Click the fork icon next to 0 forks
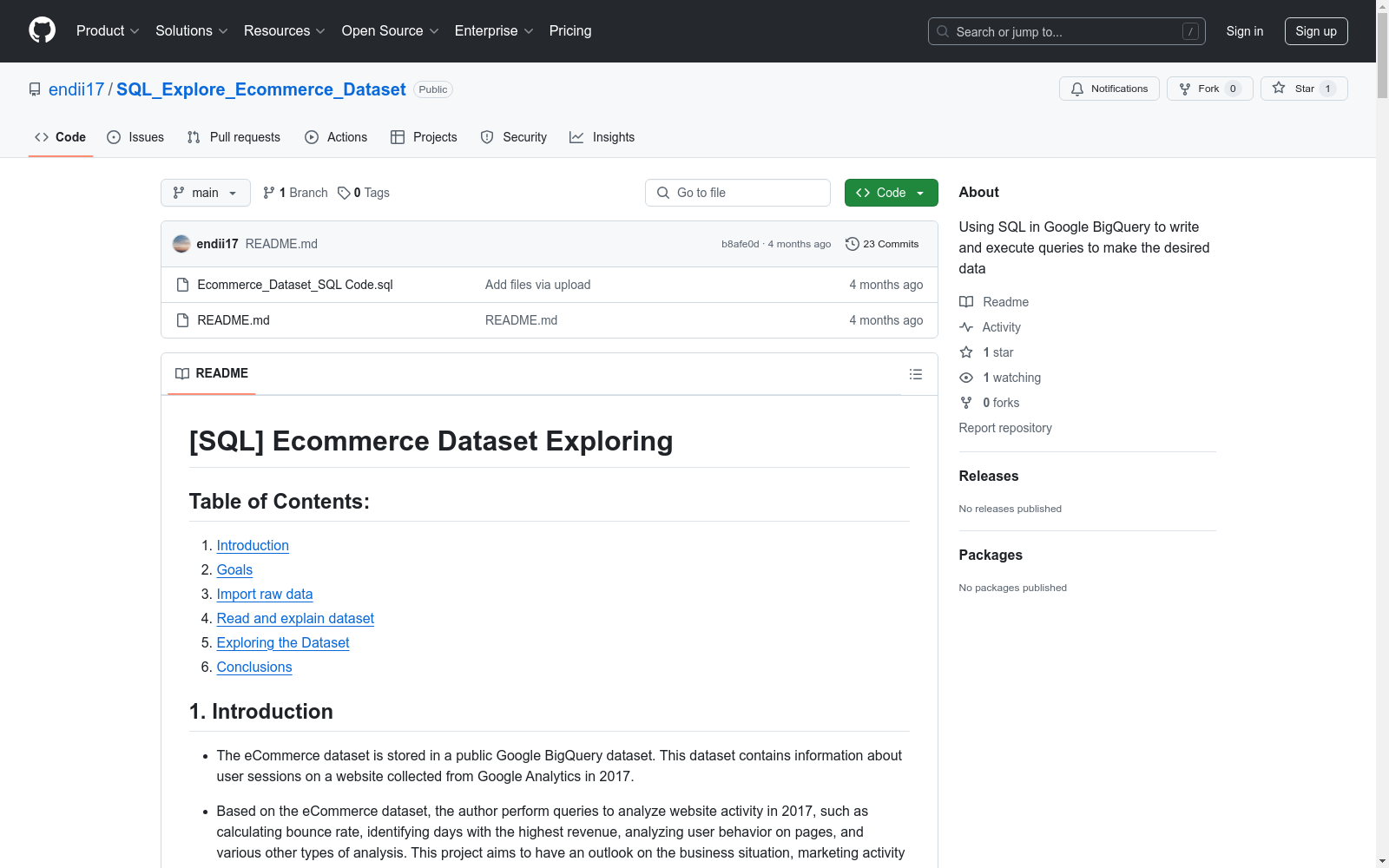 (966, 403)
